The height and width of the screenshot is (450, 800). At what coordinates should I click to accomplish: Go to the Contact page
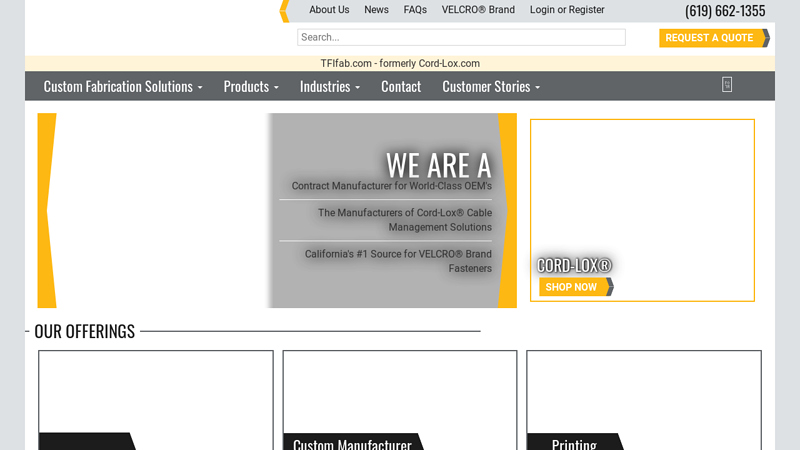(401, 86)
